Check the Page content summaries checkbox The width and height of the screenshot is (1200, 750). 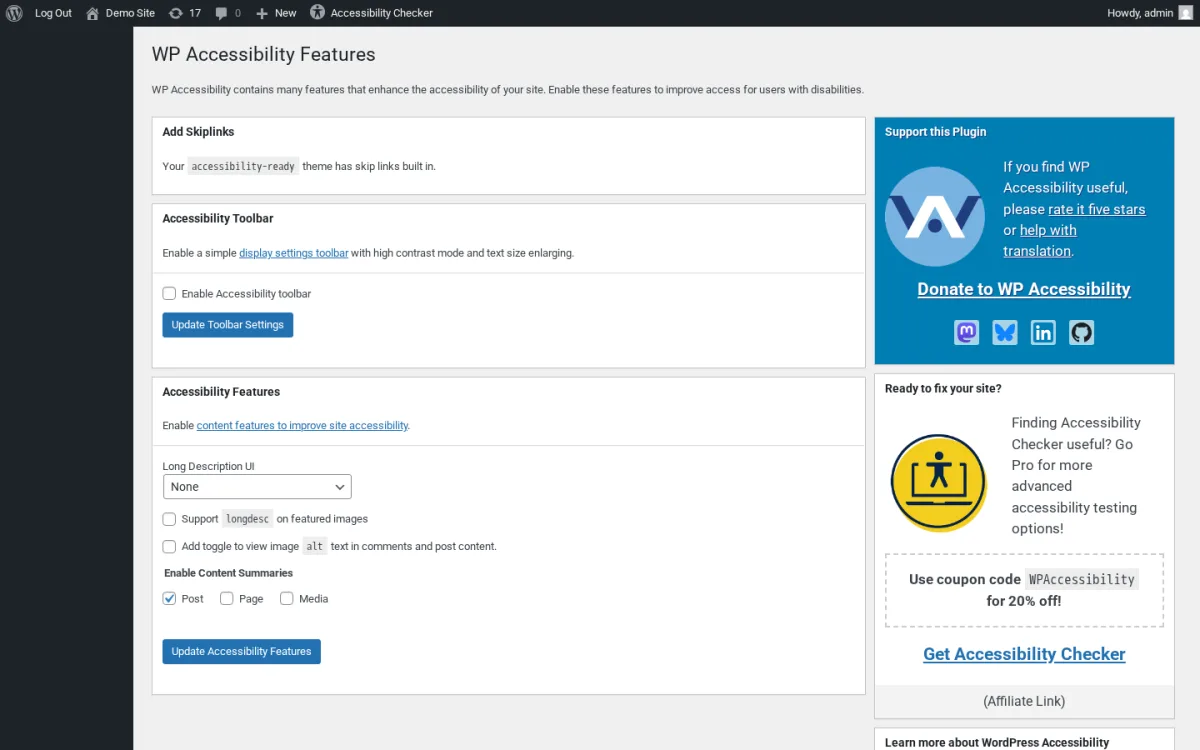[x=227, y=598]
